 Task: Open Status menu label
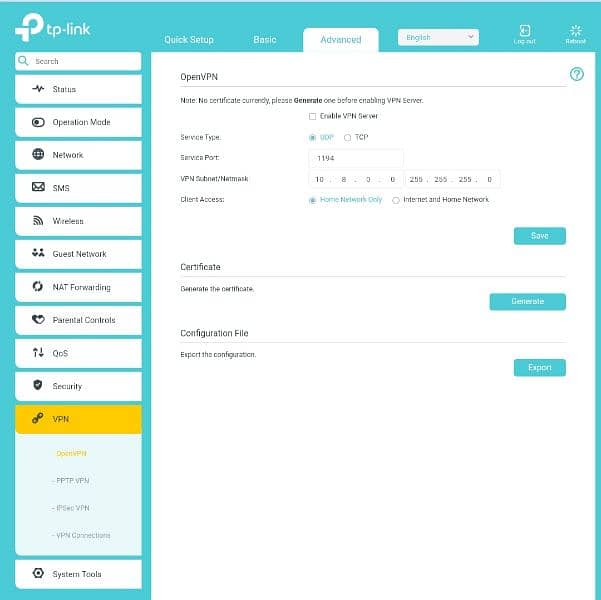[64, 89]
